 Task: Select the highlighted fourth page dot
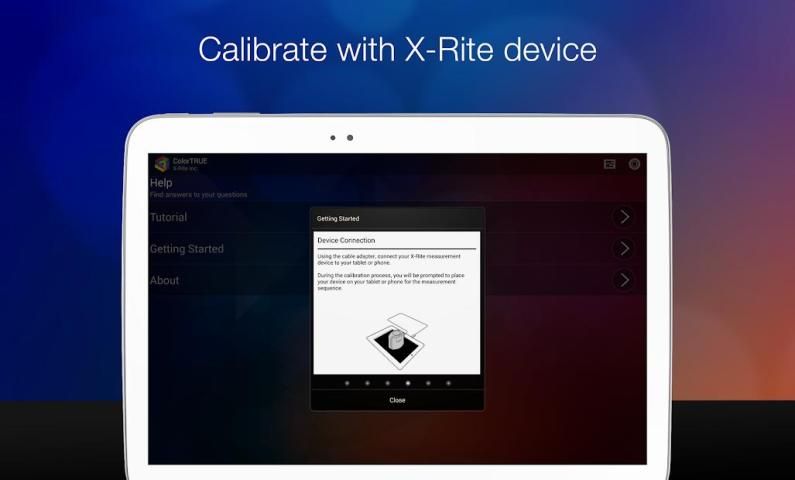(407, 383)
